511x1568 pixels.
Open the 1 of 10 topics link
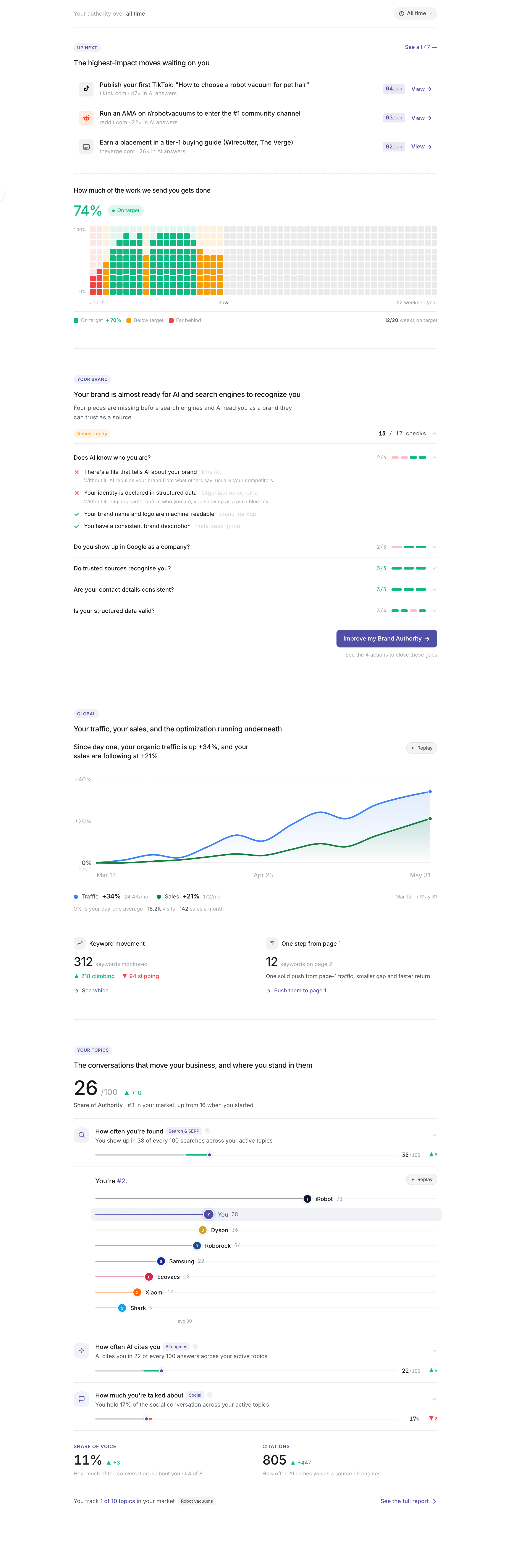(x=118, y=1501)
